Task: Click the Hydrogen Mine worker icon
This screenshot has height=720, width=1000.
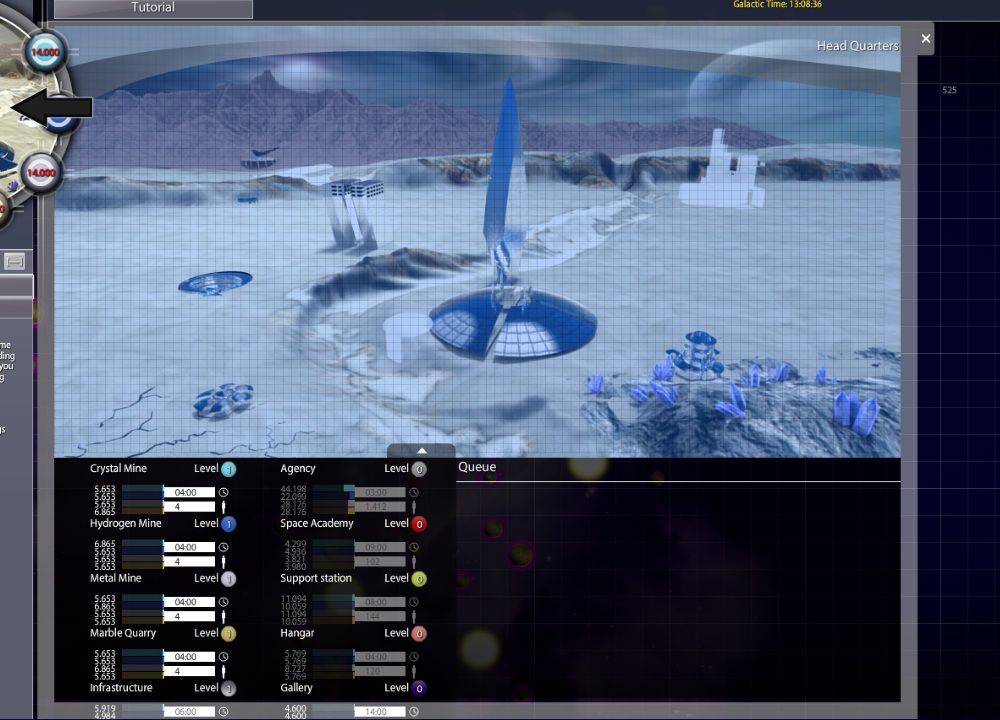Action: [223, 562]
